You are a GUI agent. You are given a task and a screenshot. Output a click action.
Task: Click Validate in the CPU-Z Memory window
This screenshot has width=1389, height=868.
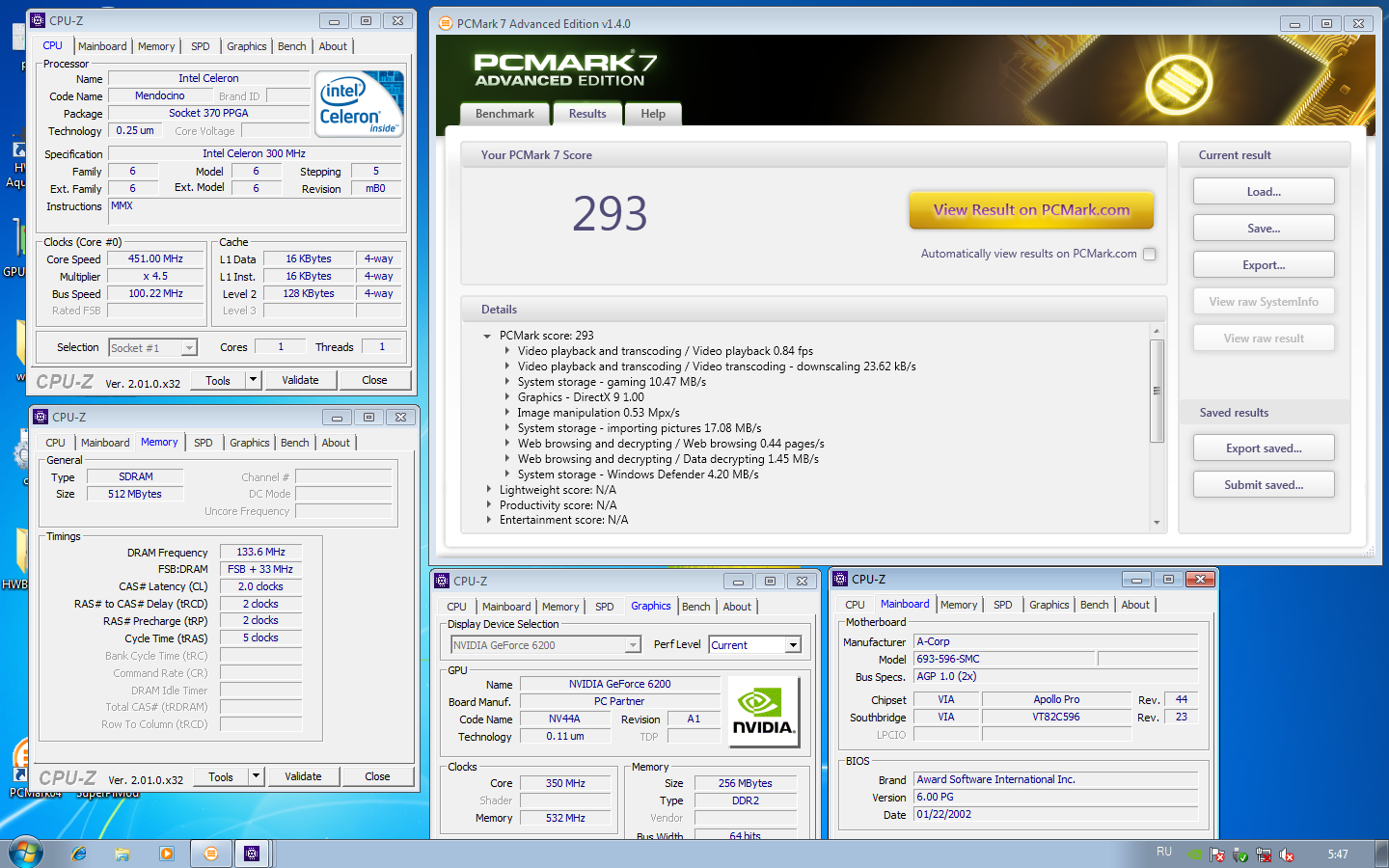coord(303,776)
